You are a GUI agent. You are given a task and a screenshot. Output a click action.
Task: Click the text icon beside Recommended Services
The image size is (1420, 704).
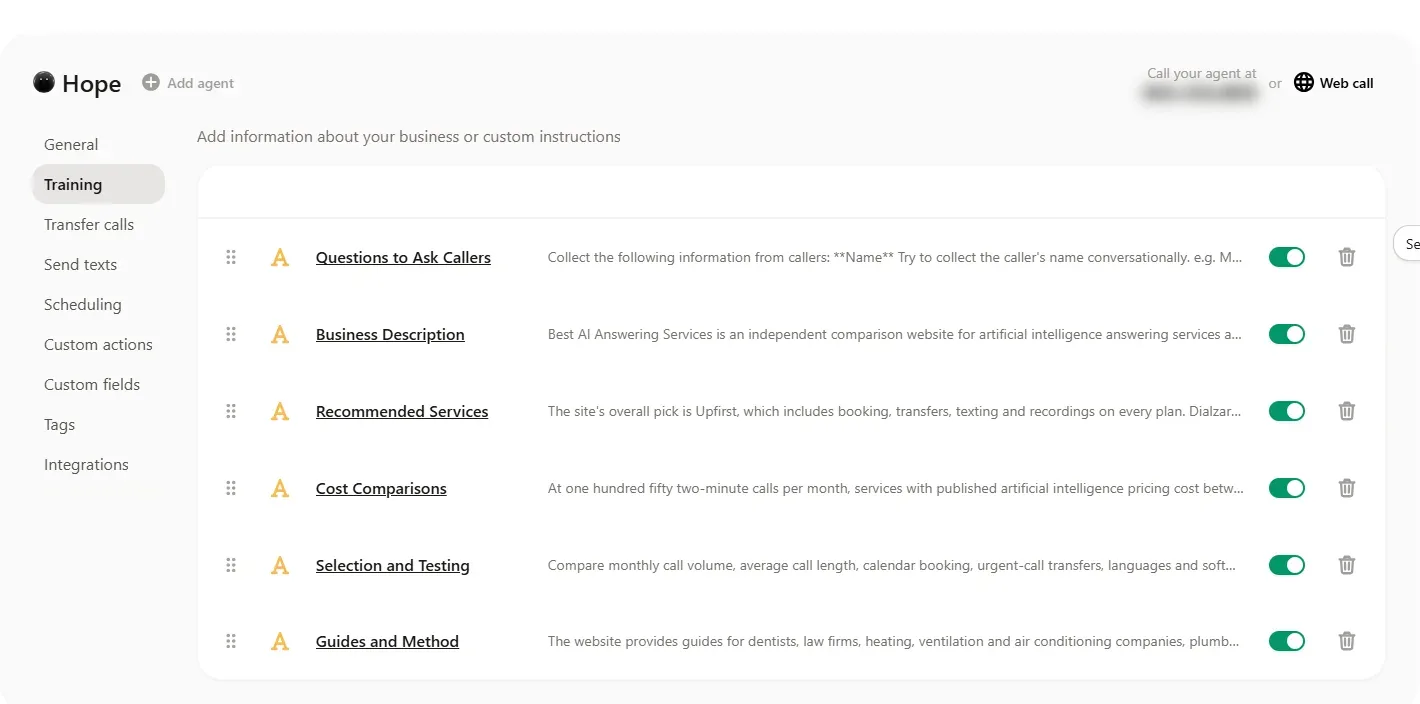coord(280,412)
